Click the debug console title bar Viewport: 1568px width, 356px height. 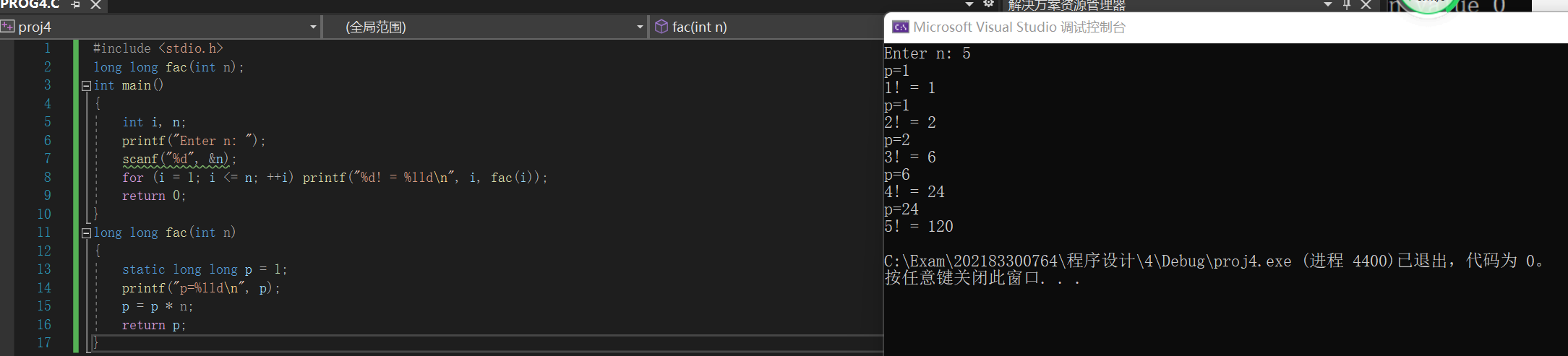(x=1229, y=27)
